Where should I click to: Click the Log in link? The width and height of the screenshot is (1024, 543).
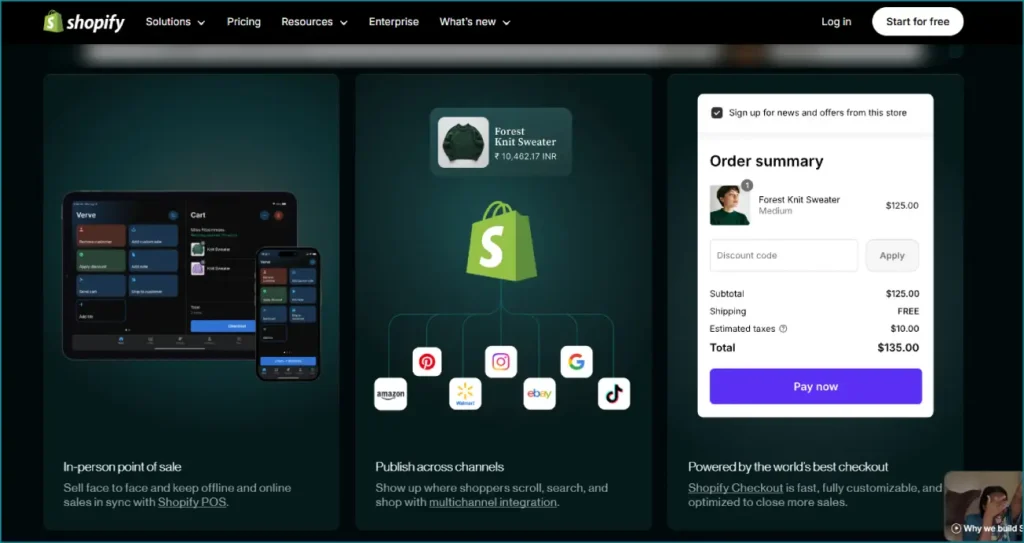click(x=836, y=22)
